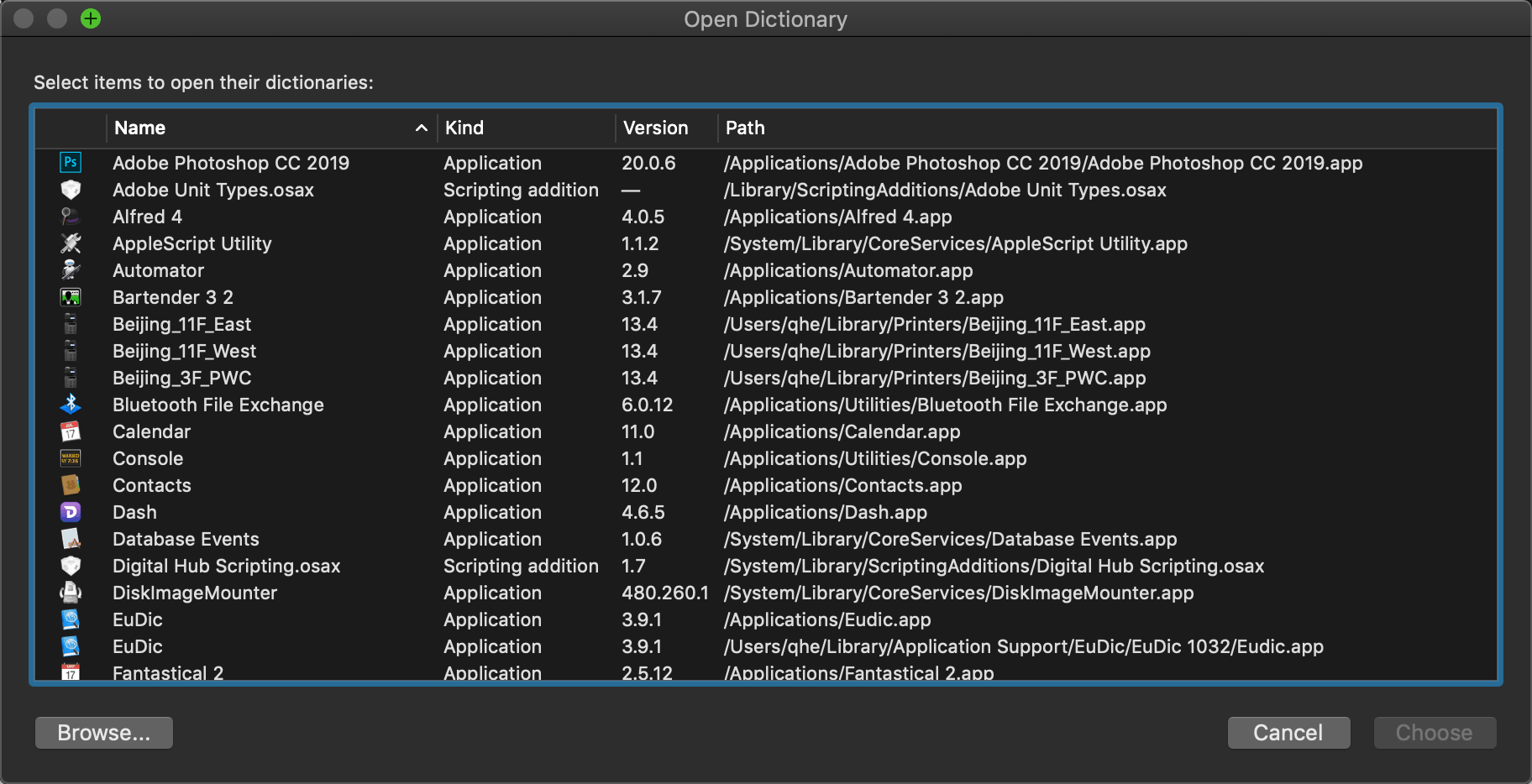This screenshot has width=1532, height=784.
Task: Click the Beijing_11F_East printer icon
Action: click(x=71, y=324)
